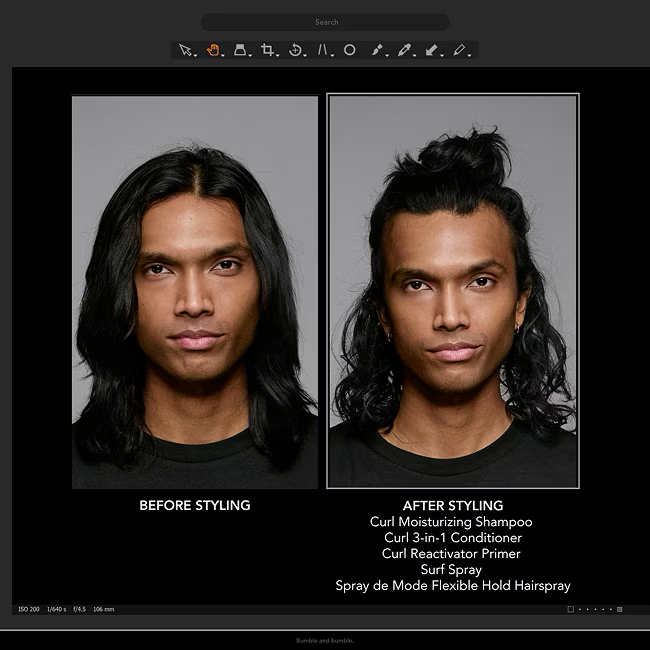Switch to grid view icon in status bar
Viewport: 650px width, 650px height.
[x=619, y=609]
